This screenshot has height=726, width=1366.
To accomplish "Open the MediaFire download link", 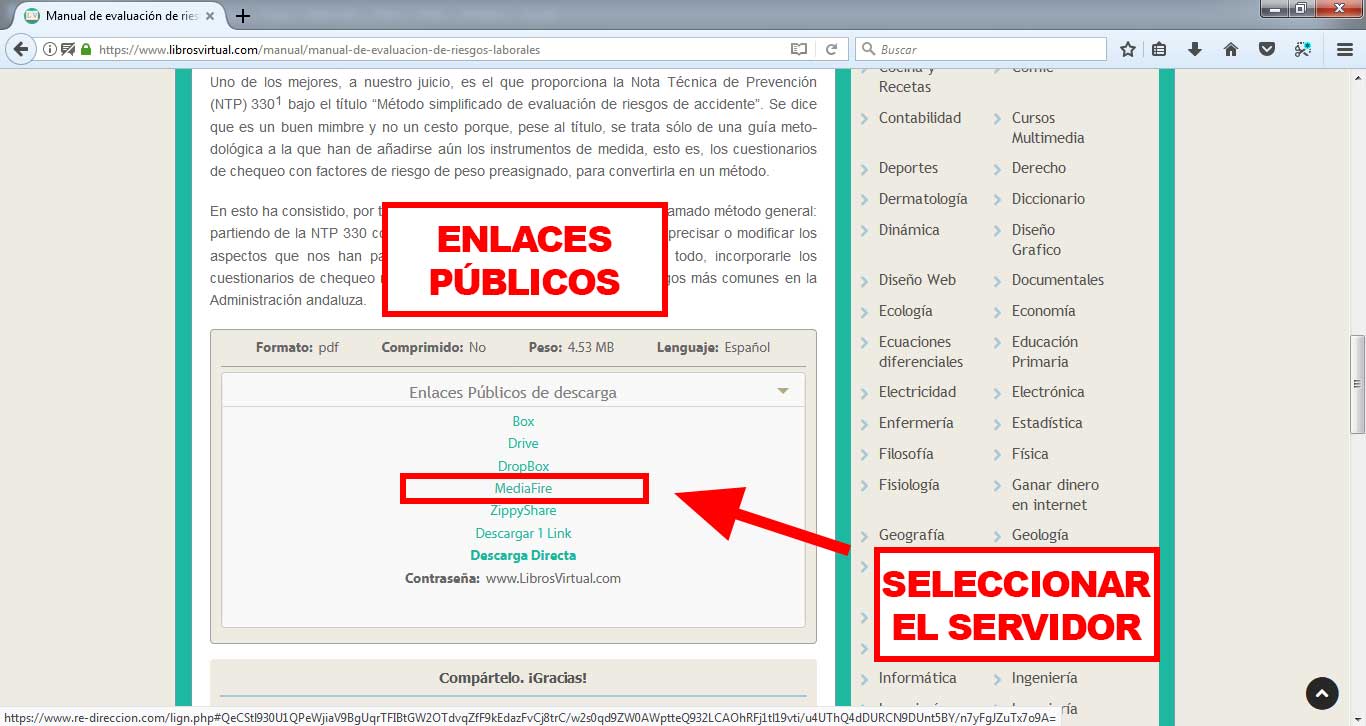I will pos(523,488).
